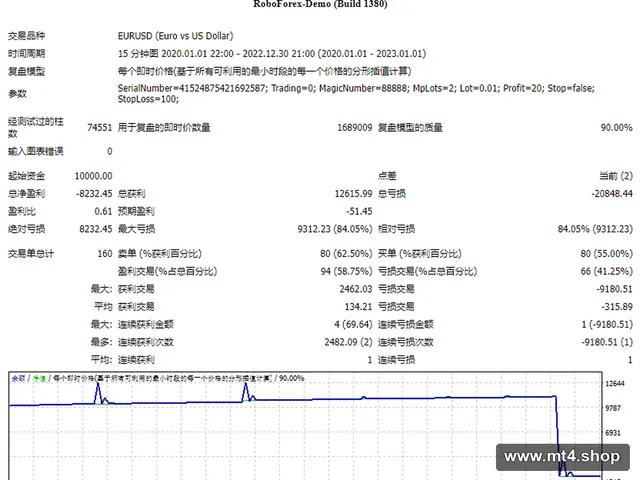
Task: Select consecutive wins value 4 (69.64)
Action: point(353,324)
